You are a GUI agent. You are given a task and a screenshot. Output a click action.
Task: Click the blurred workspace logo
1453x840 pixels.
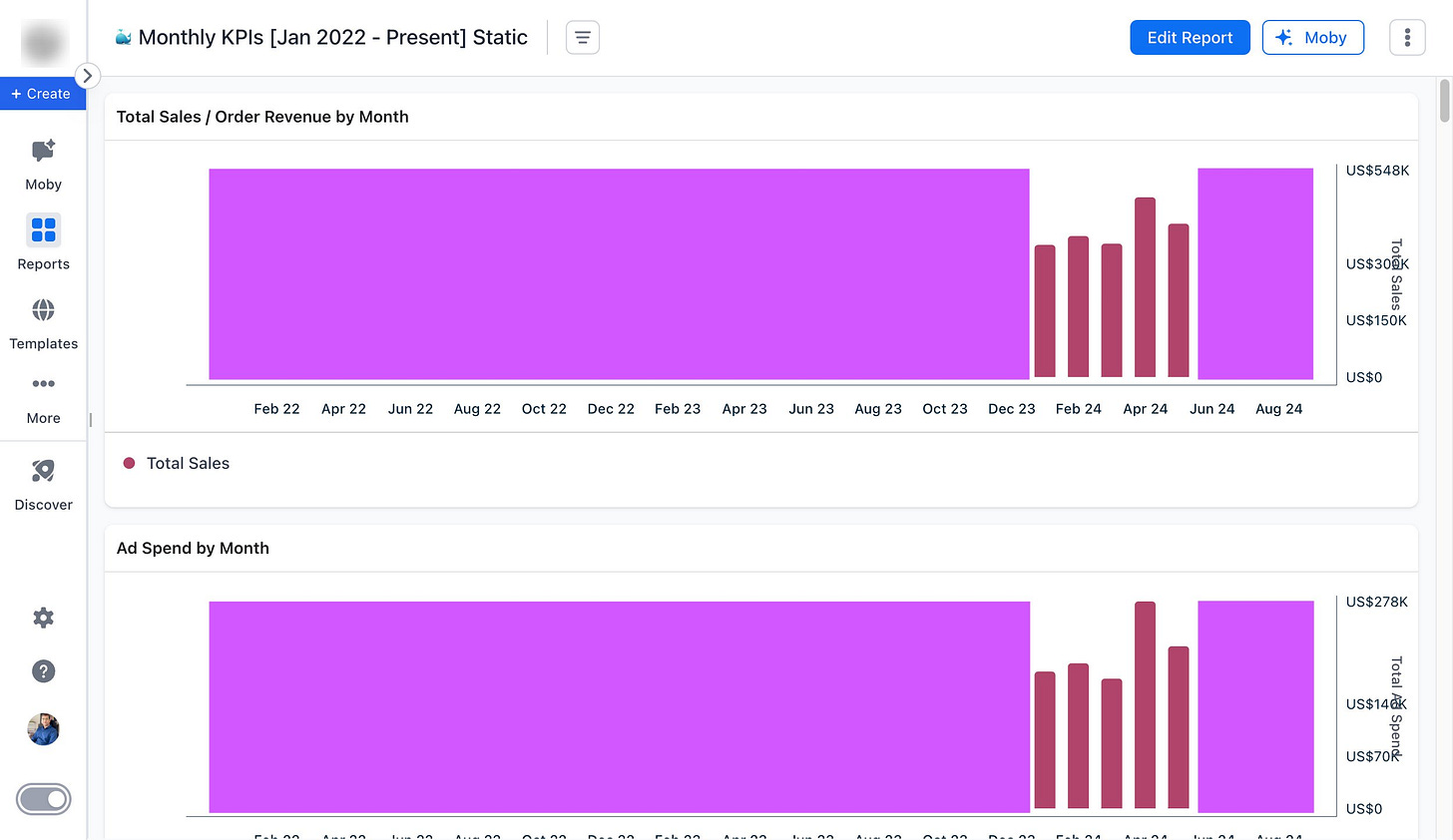(x=43, y=43)
